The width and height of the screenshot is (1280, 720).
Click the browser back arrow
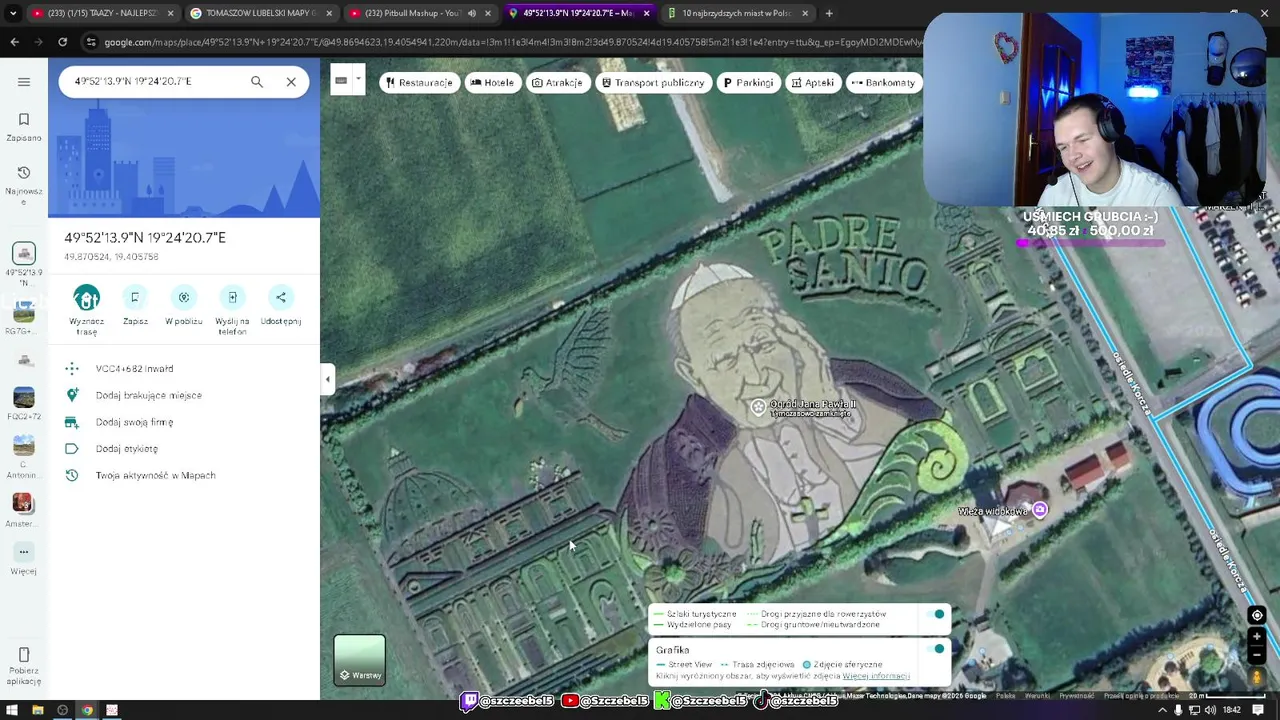click(x=14, y=42)
